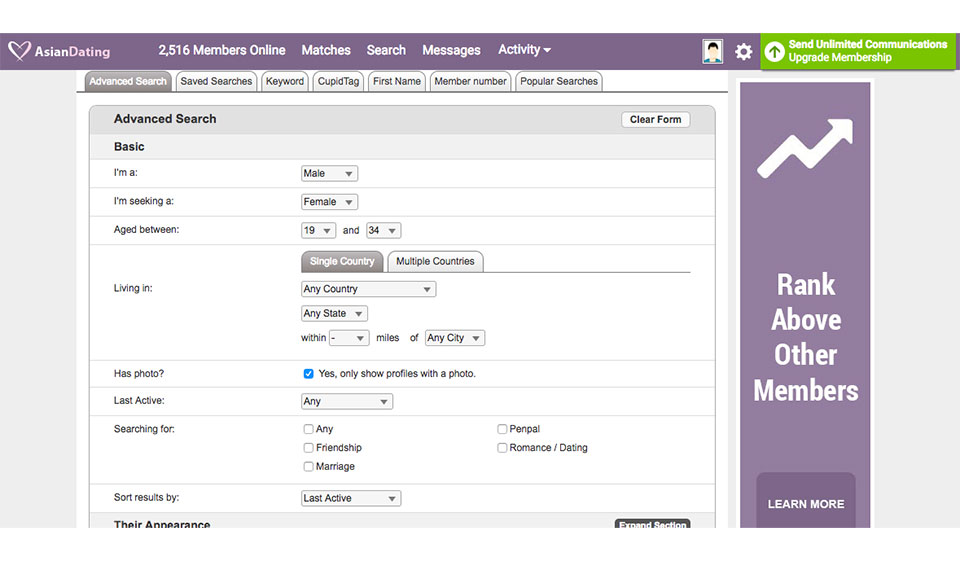Tick the Romance / Dating checkbox
This screenshot has height=561, width=960.
(502, 448)
